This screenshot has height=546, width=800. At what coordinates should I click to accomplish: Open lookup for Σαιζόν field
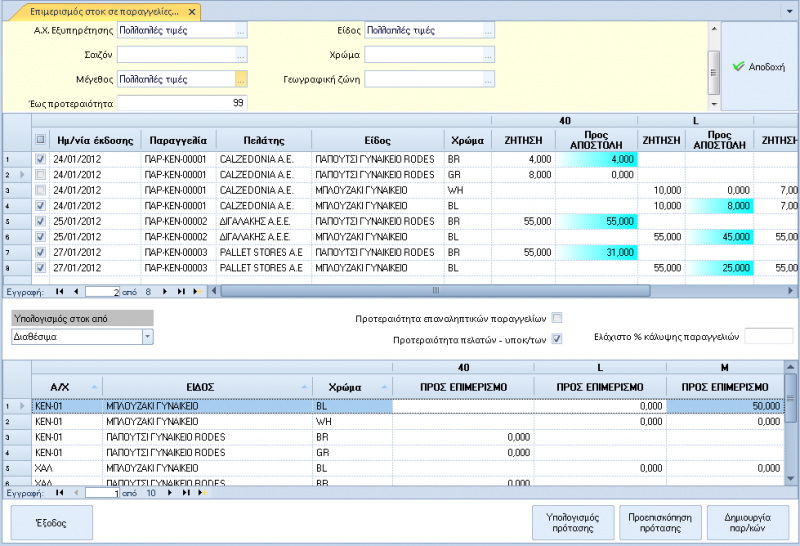click(241, 55)
